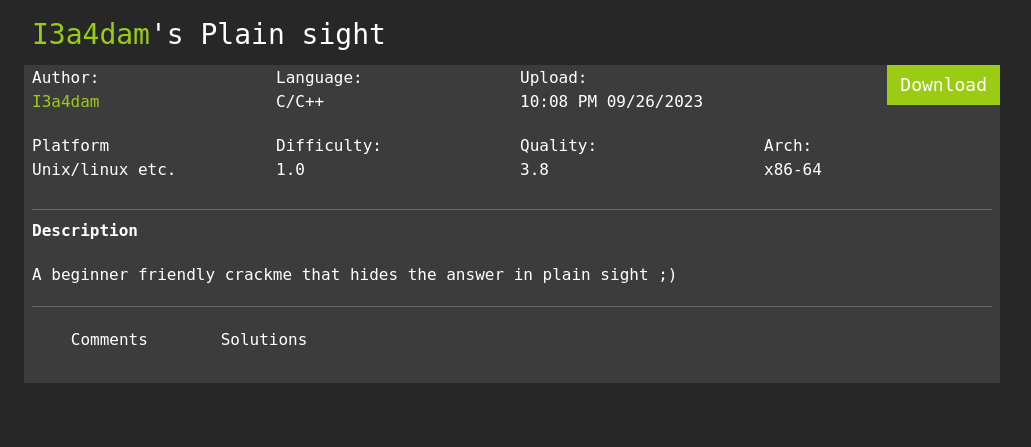The image size is (1031, 447).
Task: Click the Unix/linux etc. platform value
Action: coord(104,169)
